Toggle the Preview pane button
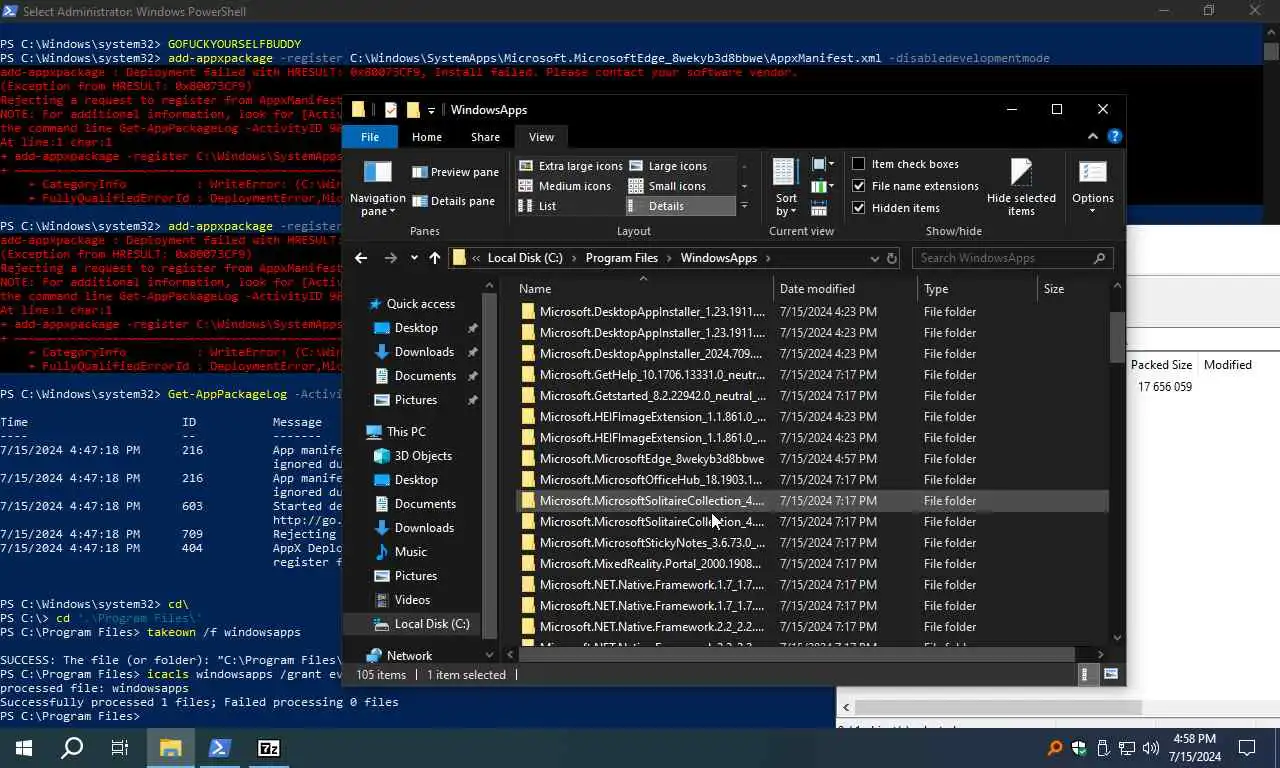Image resolution: width=1280 pixels, height=768 pixels. pyautogui.click(x=455, y=172)
